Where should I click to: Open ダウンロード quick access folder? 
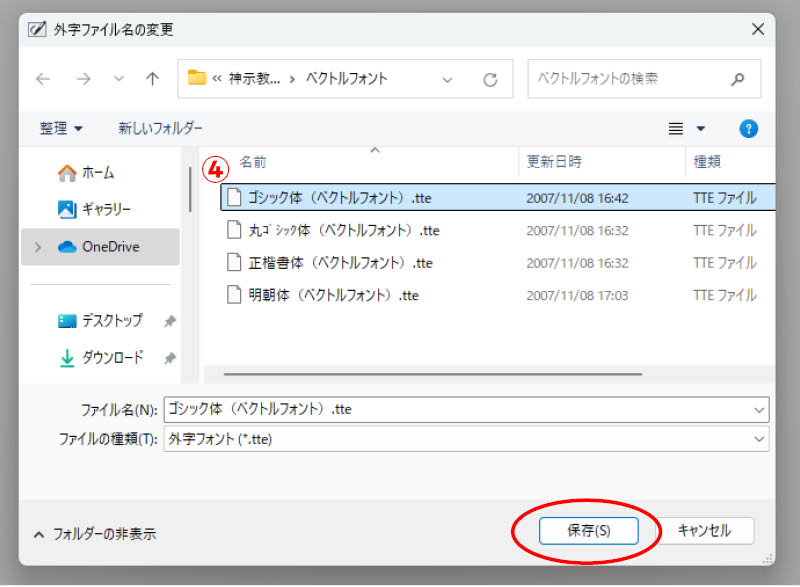(x=101, y=358)
